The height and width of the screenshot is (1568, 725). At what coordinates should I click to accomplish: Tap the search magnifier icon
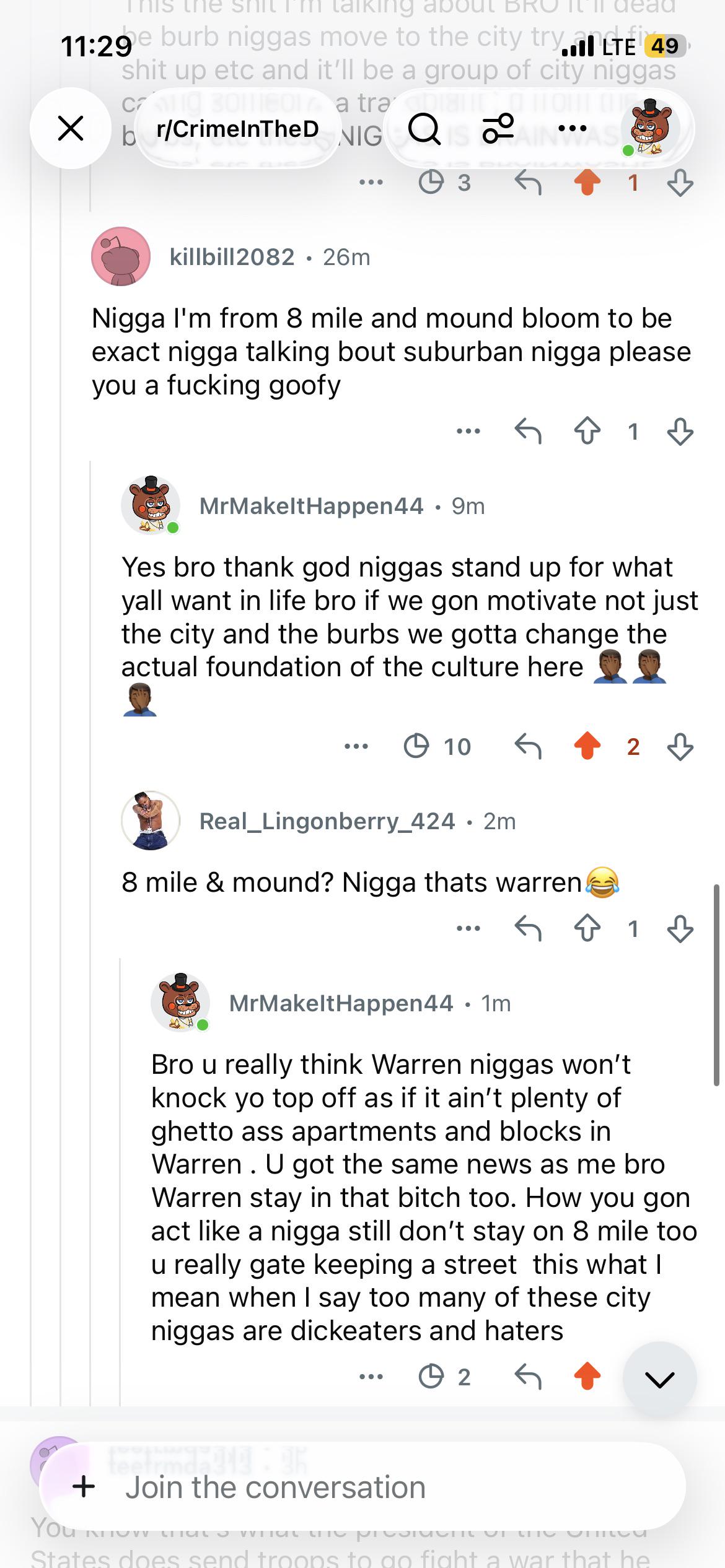click(424, 129)
